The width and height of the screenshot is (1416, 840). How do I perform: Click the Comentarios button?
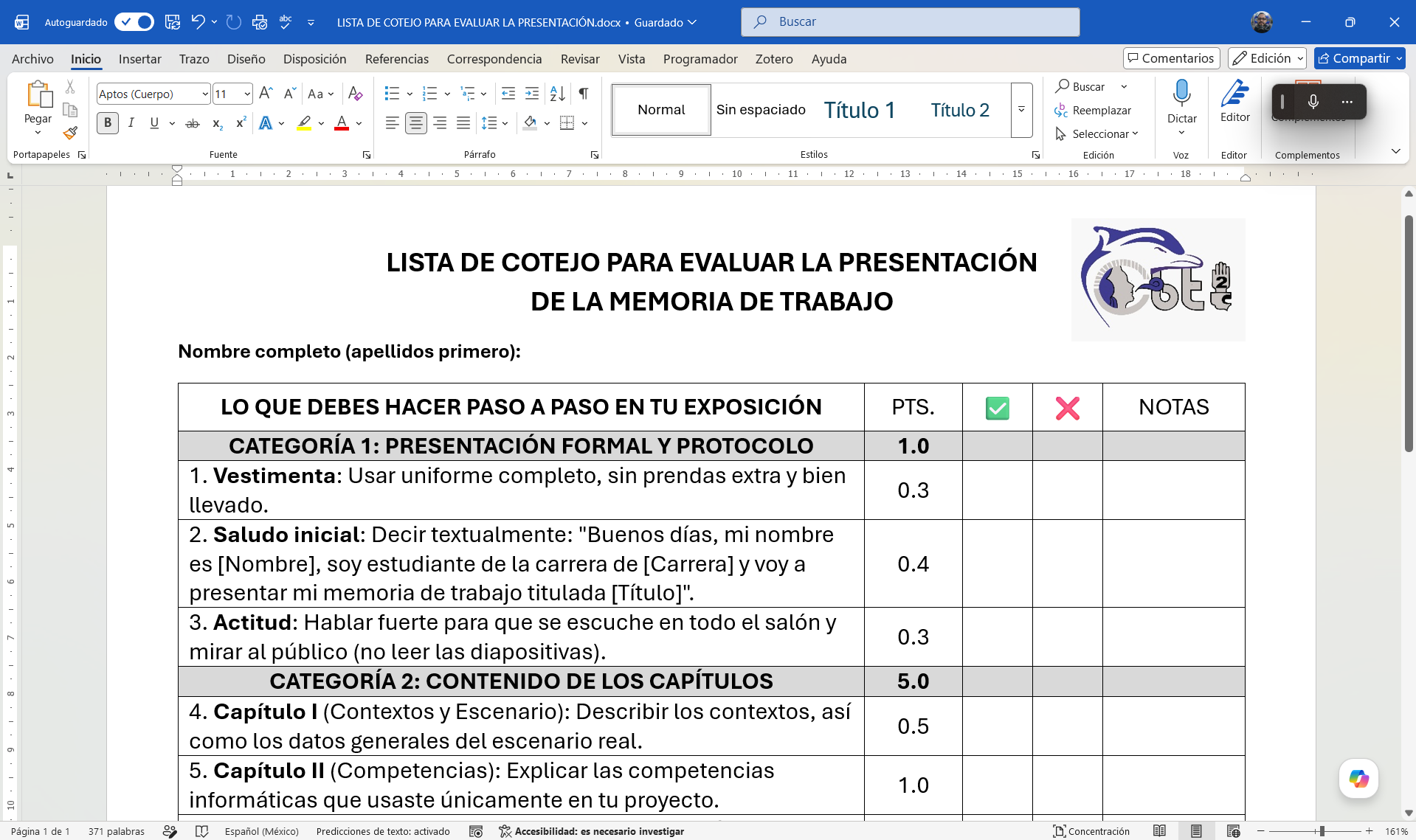point(1171,58)
